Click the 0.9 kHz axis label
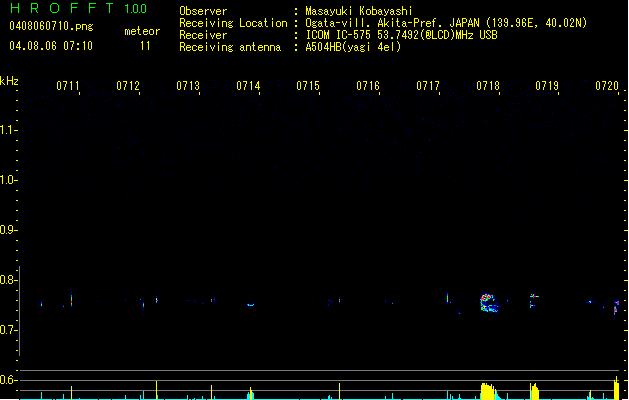 [x=8, y=230]
